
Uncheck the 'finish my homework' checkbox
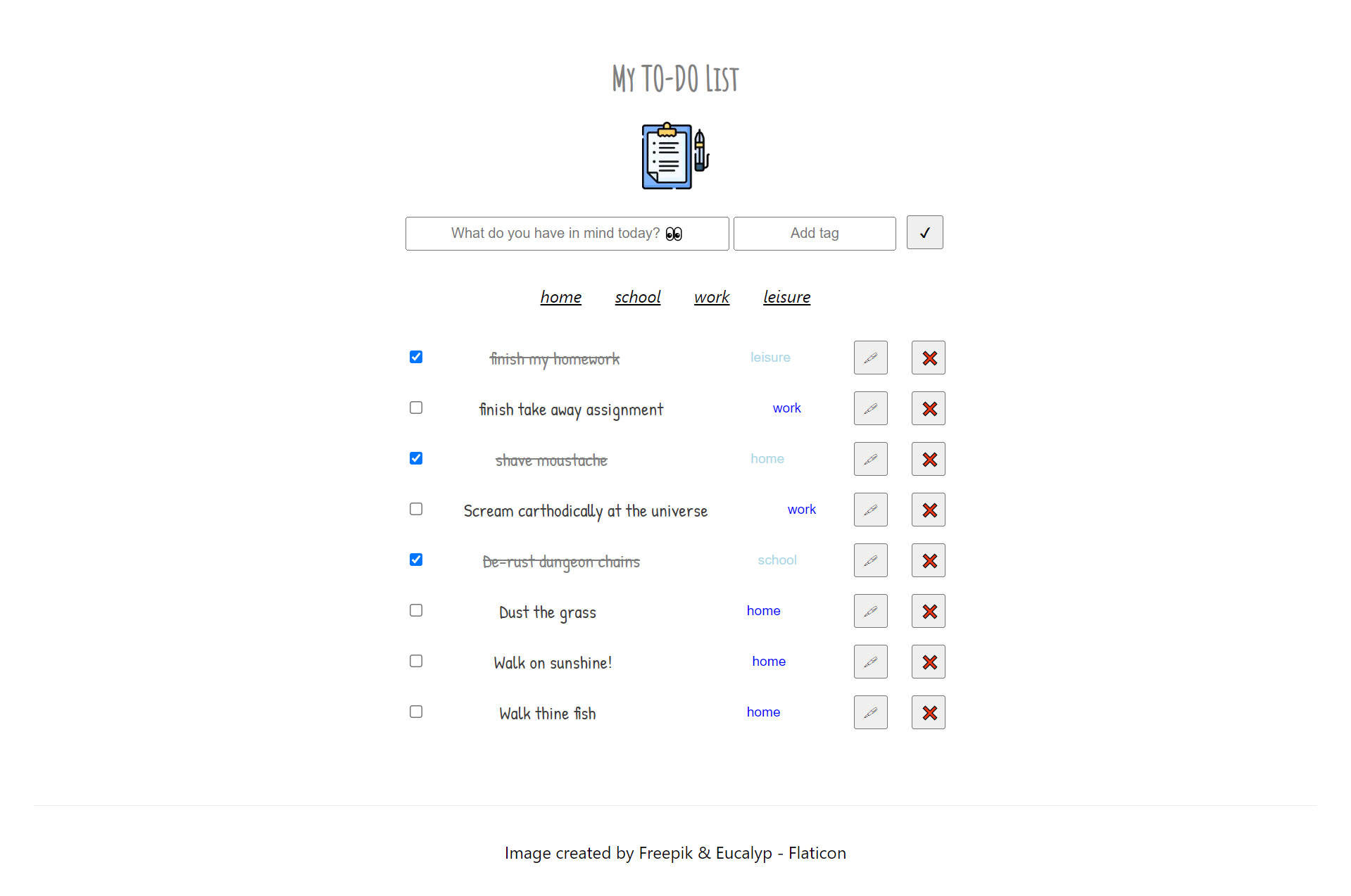point(416,357)
